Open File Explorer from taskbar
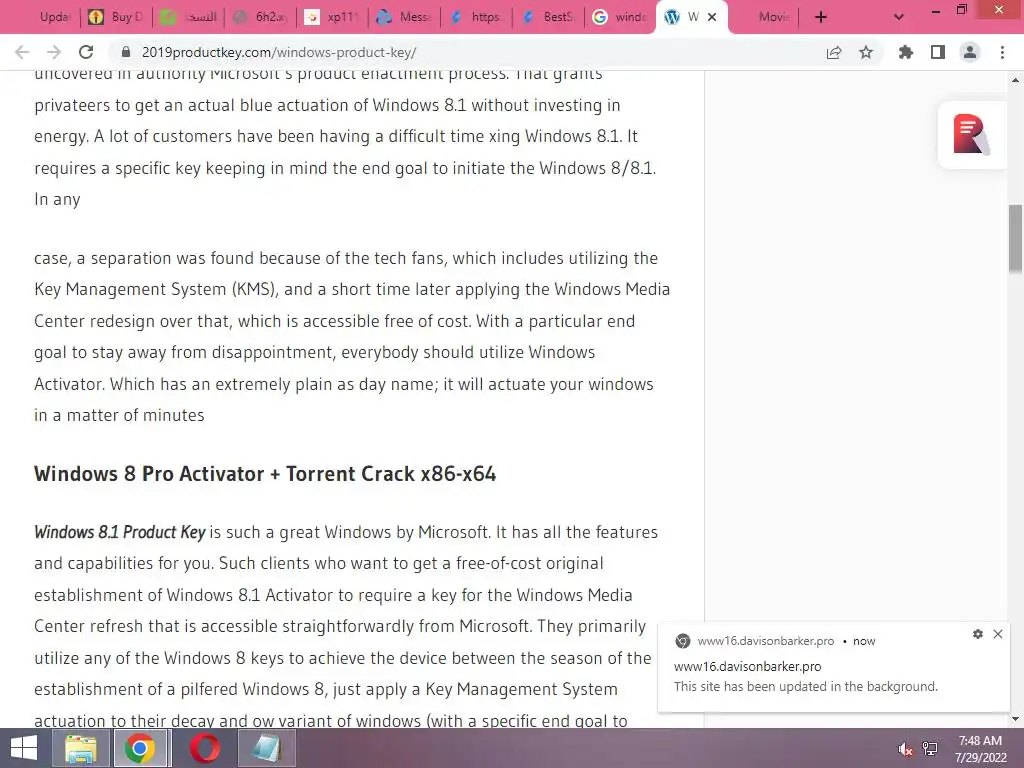Screen dimensions: 1024x768 [81, 748]
